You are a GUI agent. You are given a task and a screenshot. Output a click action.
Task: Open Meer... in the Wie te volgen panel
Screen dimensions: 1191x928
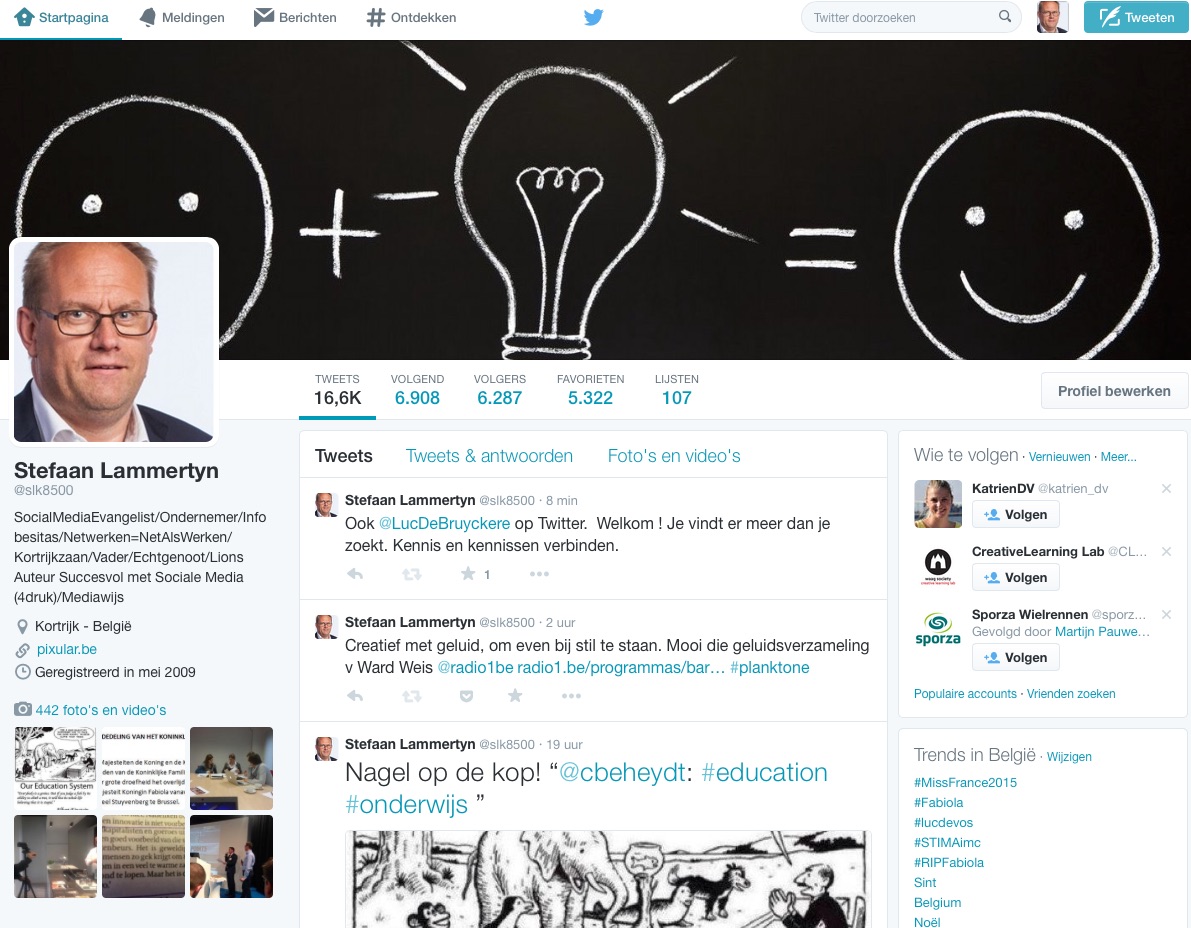(1118, 456)
